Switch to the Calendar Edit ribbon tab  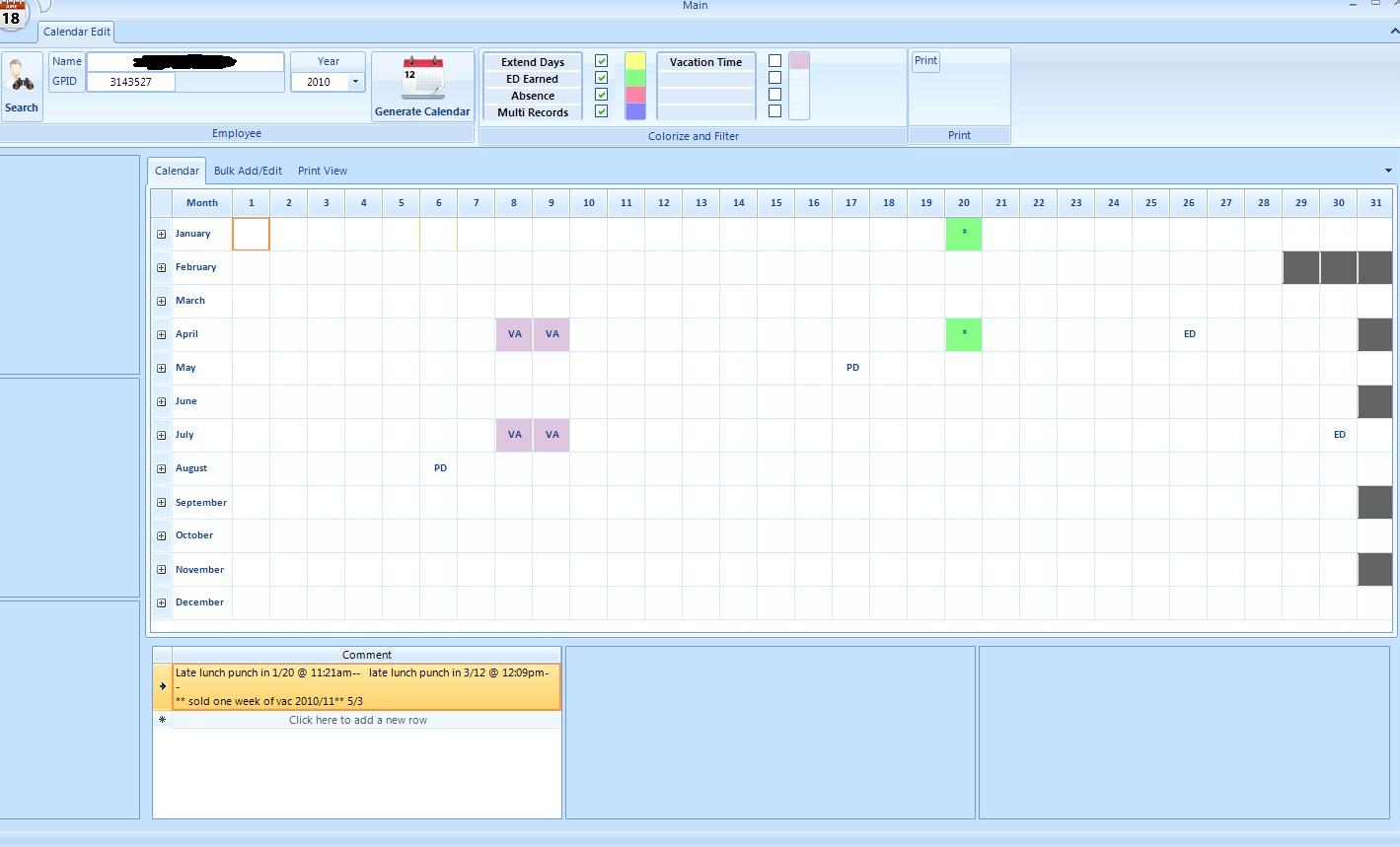tap(77, 32)
